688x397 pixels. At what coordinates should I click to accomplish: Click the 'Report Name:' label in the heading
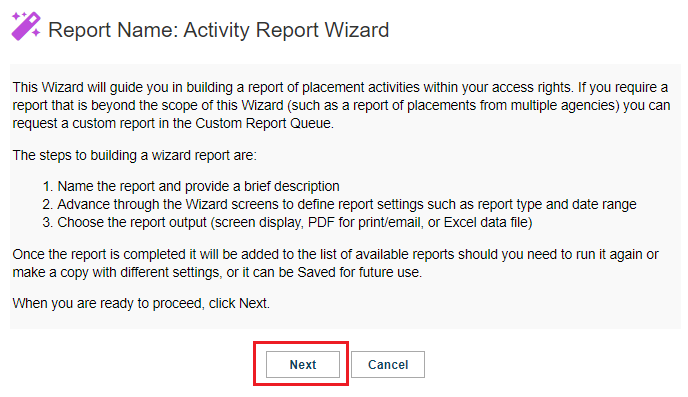pos(113,30)
